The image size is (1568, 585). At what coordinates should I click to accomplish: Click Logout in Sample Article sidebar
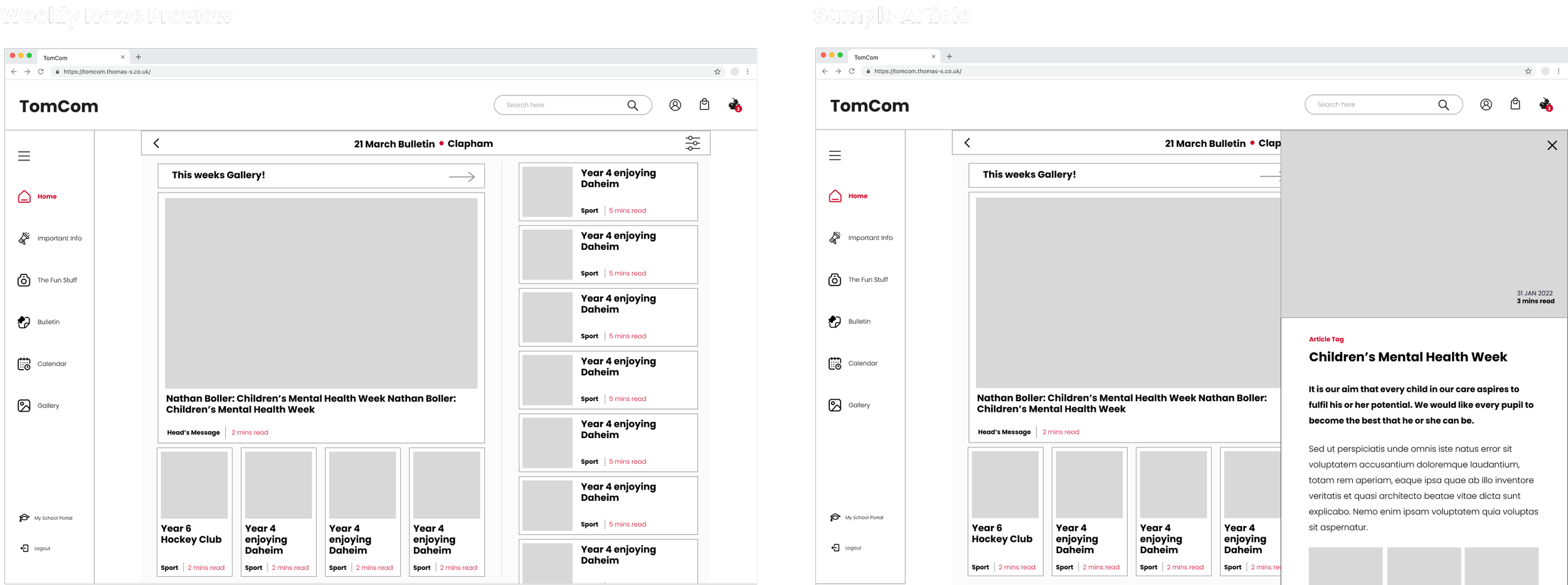tap(846, 547)
